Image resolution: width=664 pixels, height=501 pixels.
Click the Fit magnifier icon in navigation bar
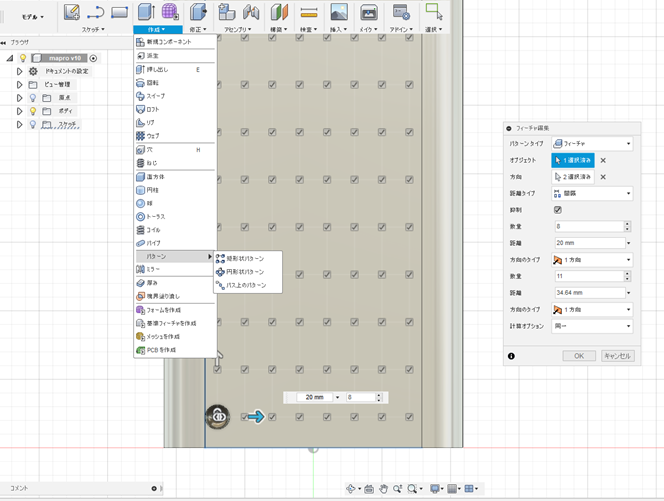(412, 489)
